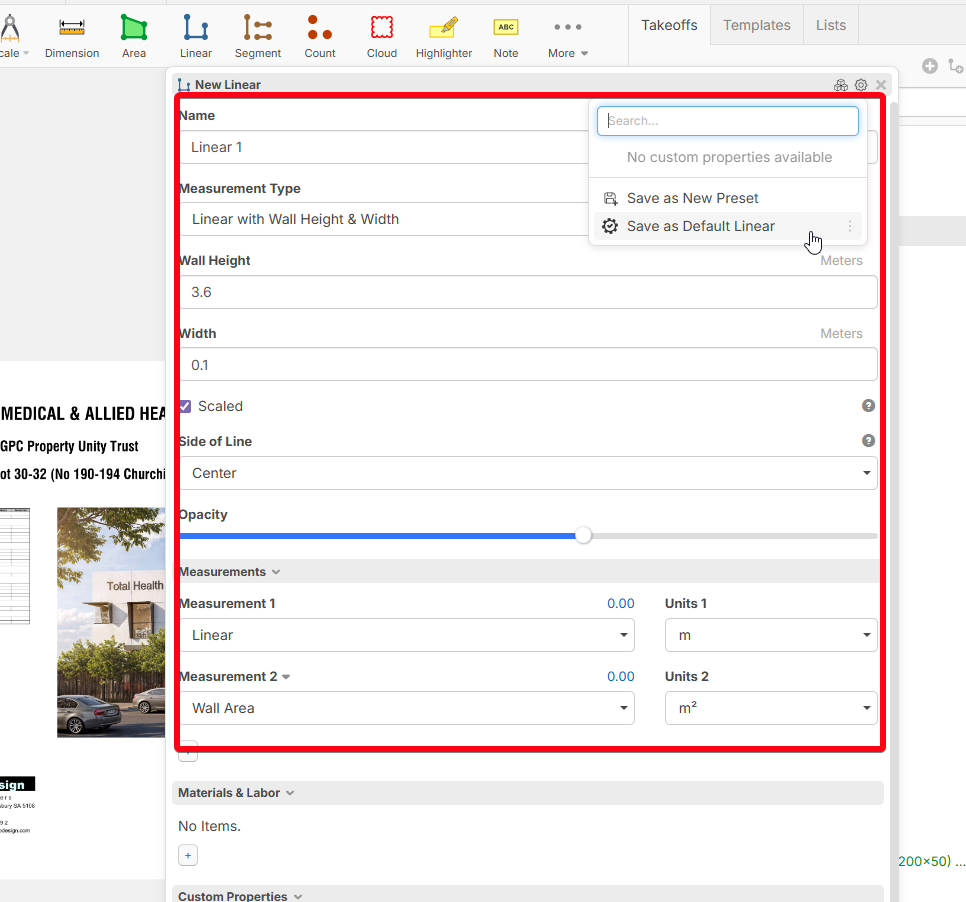The image size is (966, 902).
Task: Choose Save as Default Linear
Action: click(x=700, y=226)
